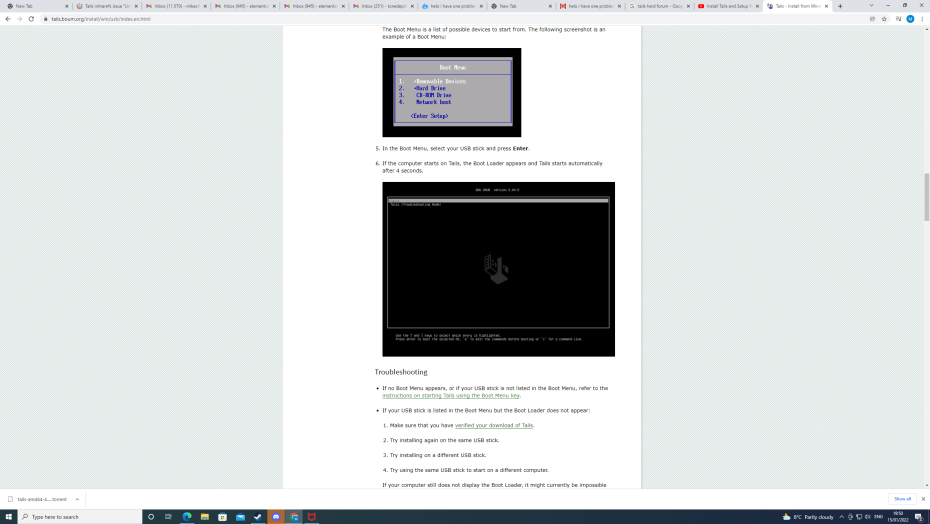This screenshot has height=524, width=930.
Task: Open the downloaded tails-amd64 torrent file
Action: pos(37,499)
